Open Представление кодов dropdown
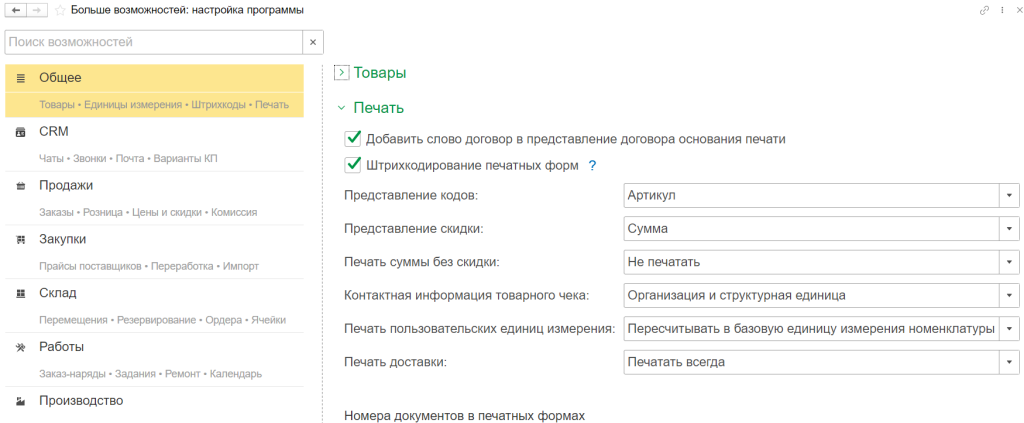Screen dimensions: 1024x423 coord(1010,195)
